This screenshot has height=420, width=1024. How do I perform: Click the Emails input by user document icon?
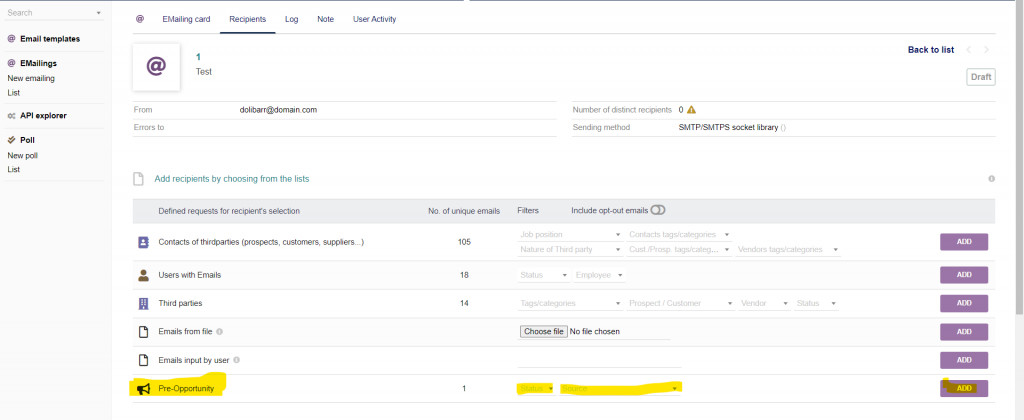pyautogui.click(x=144, y=360)
